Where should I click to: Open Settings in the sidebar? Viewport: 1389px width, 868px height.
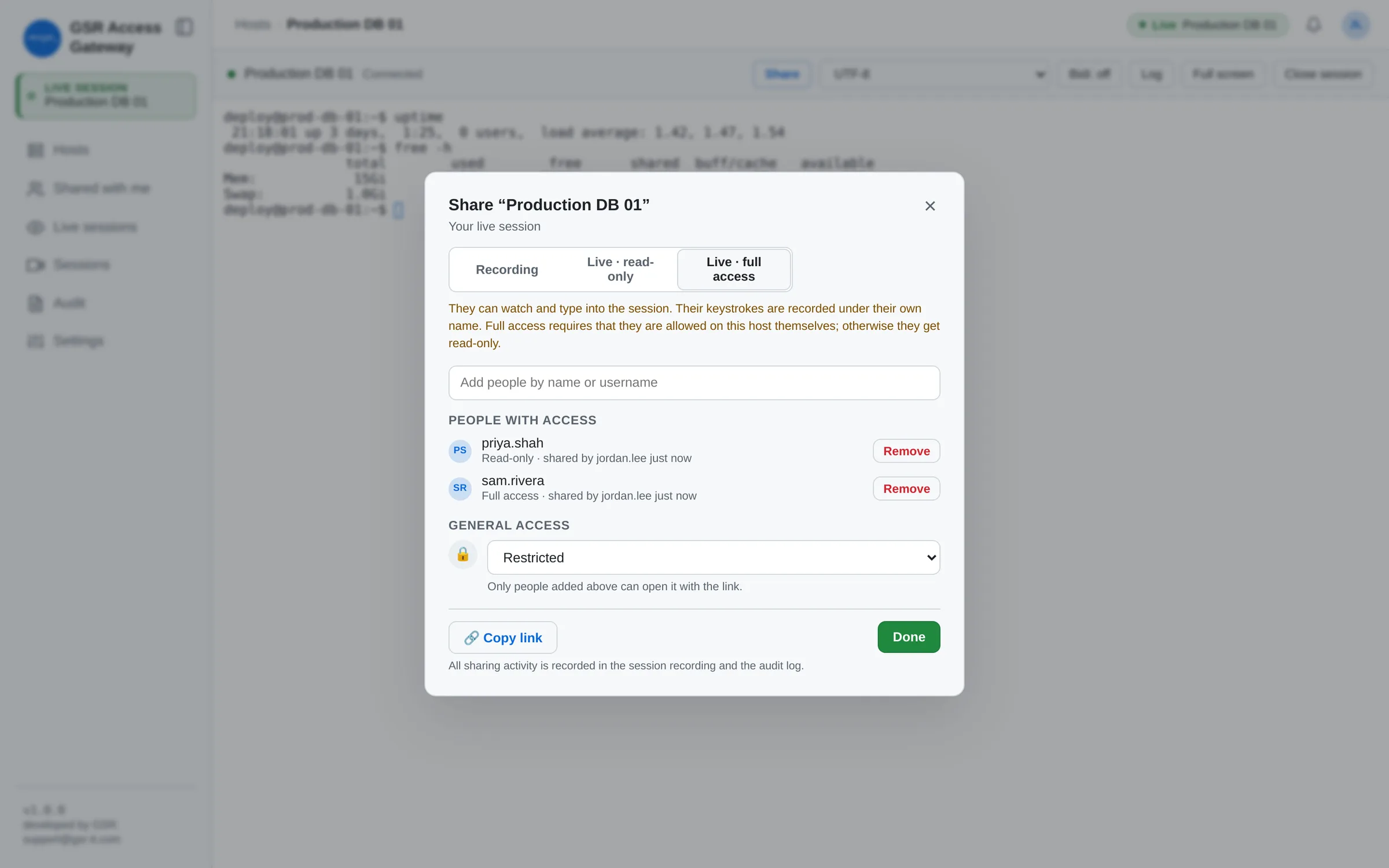click(x=105, y=341)
